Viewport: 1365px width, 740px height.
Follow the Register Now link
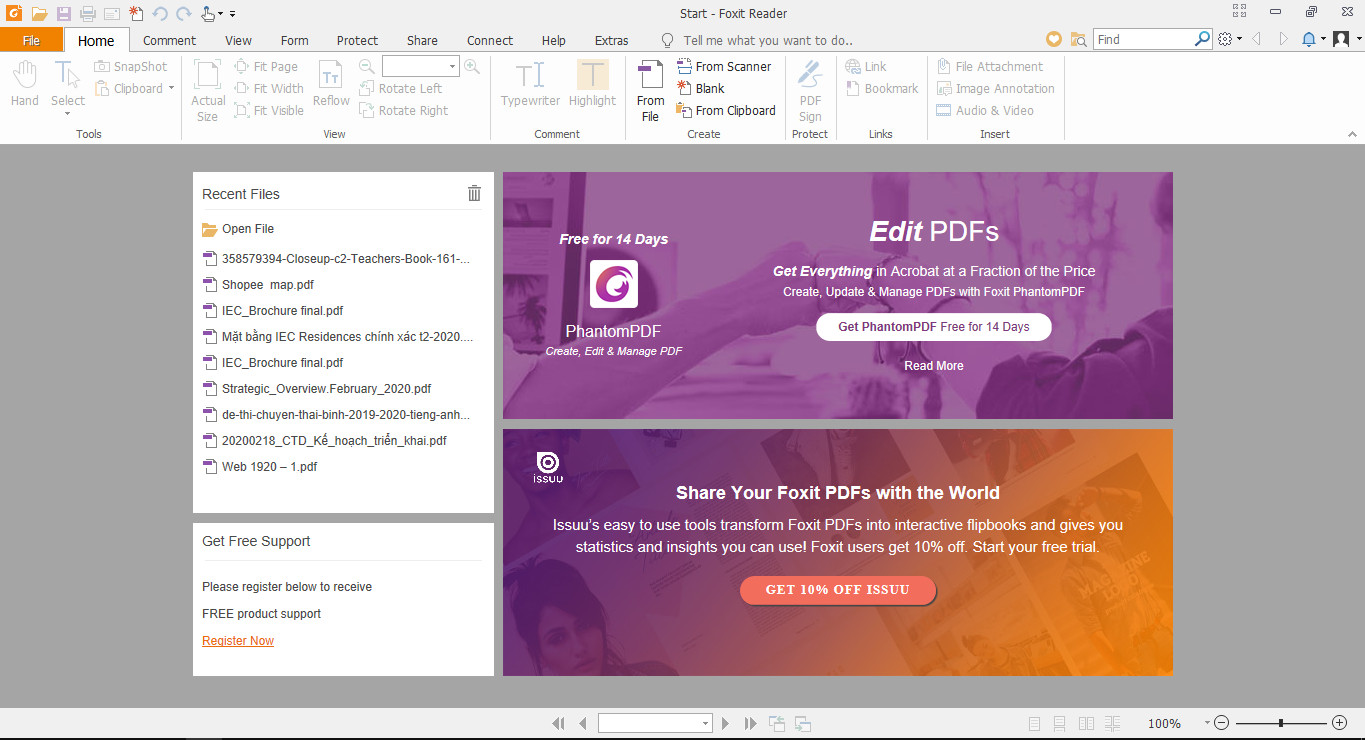coord(237,640)
